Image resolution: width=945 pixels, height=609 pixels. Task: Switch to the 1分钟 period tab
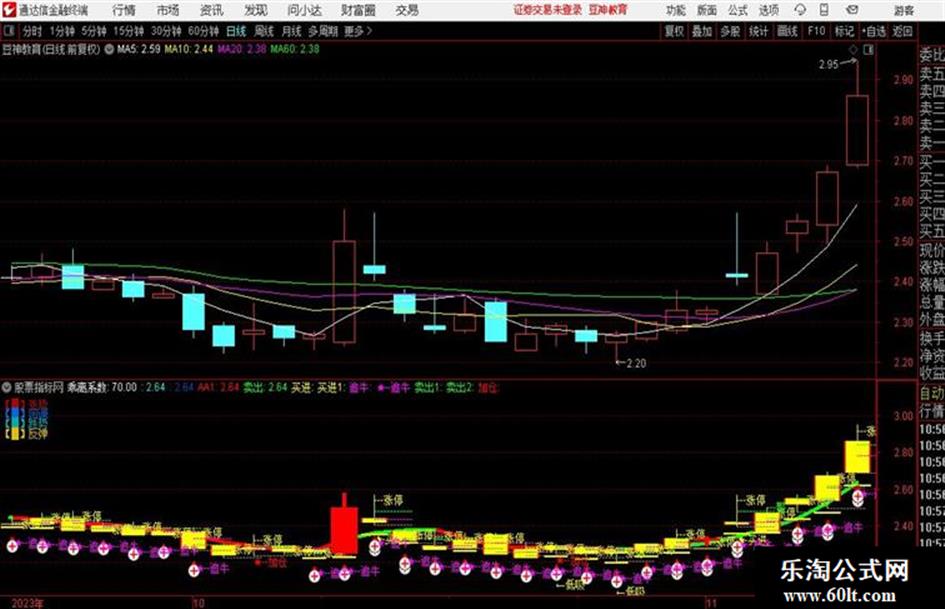click(61, 31)
